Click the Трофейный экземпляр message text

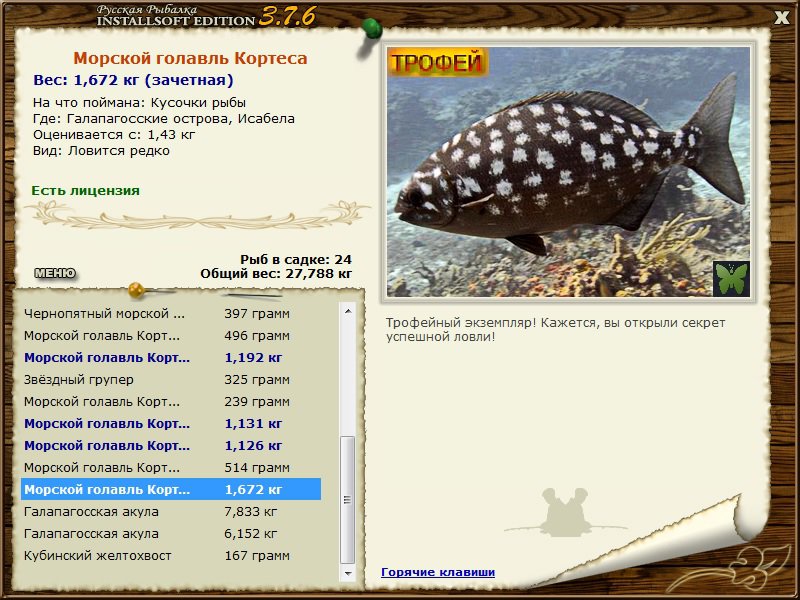click(x=556, y=330)
